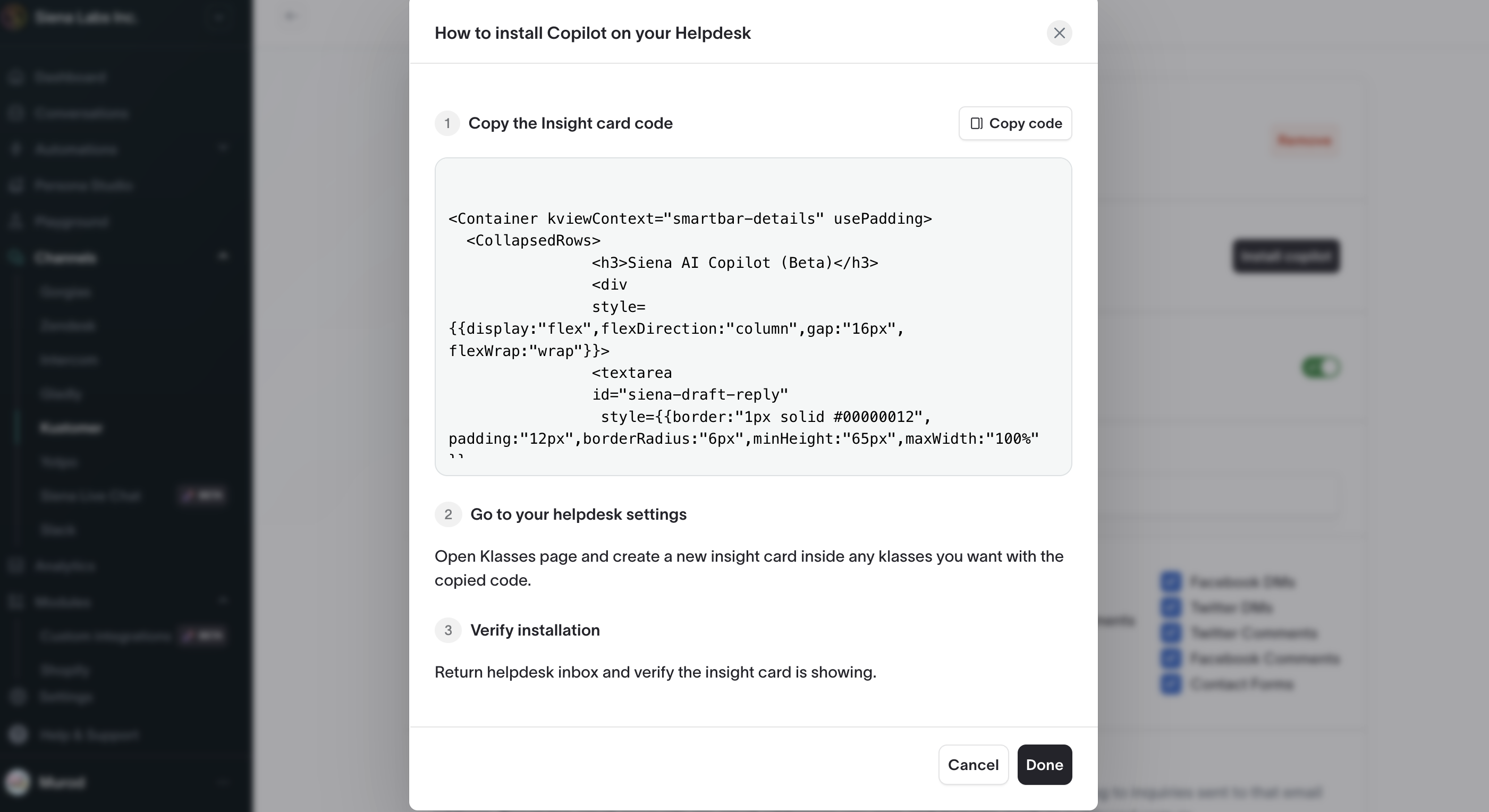The width and height of the screenshot is (1489, 812).
Task: Uncheck the Twitter DMs checkbox behind the dialog
Action: (x=1171, y=607)
